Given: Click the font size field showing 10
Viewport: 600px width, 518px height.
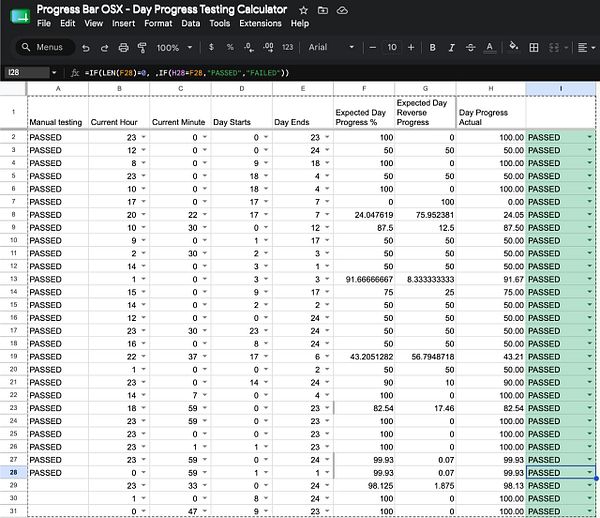Looking at the screenshot, I should (392, 47).
